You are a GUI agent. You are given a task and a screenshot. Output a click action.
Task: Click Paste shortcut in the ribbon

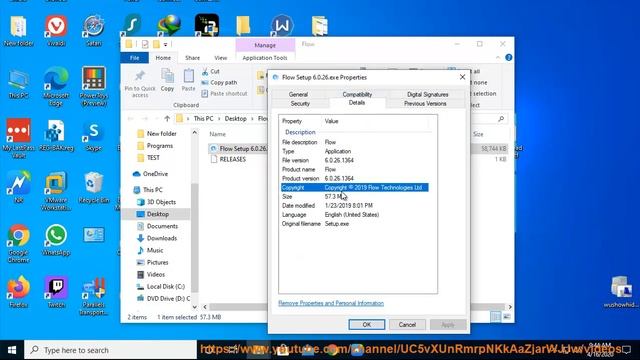[x=224, y=93]
